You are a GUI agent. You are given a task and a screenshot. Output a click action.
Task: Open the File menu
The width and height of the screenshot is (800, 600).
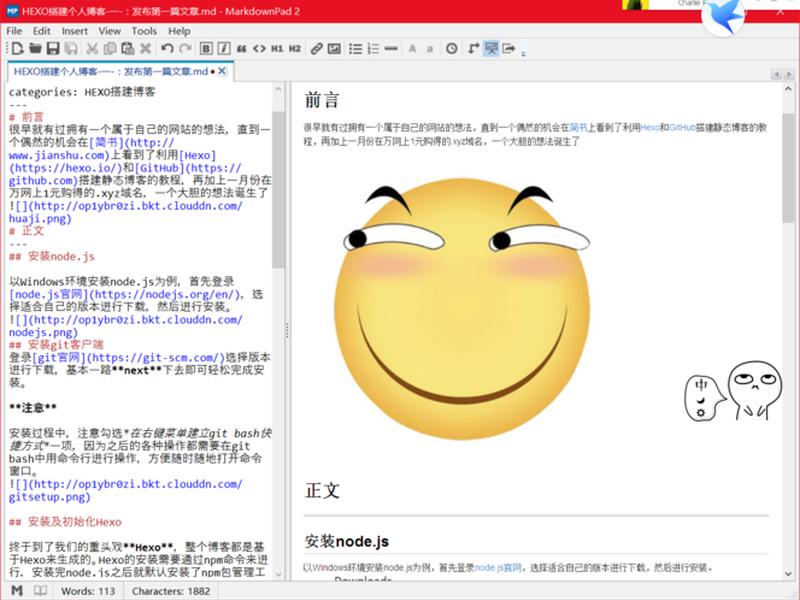click(14, 31)
